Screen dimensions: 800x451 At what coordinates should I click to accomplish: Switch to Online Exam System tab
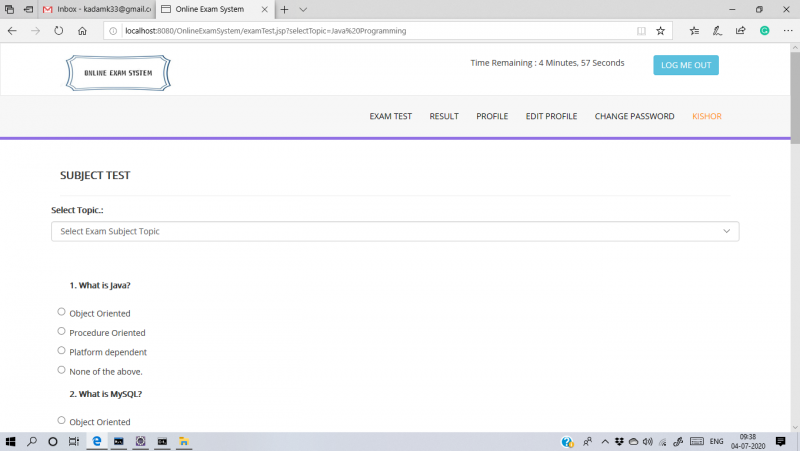(209, 9)
